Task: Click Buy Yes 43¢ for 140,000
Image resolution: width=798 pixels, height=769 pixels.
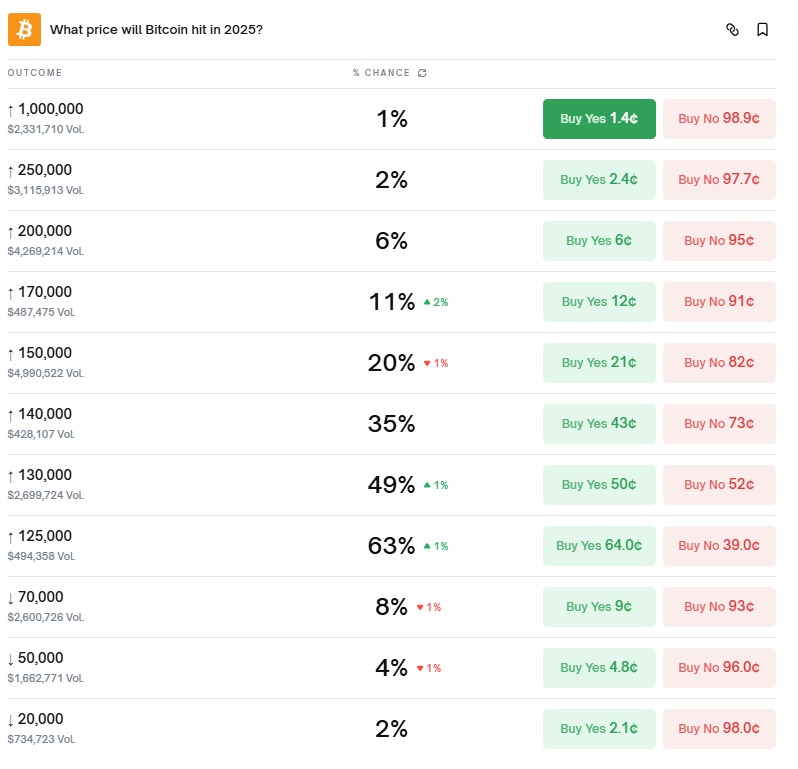Action: click(x=599, y=424)
